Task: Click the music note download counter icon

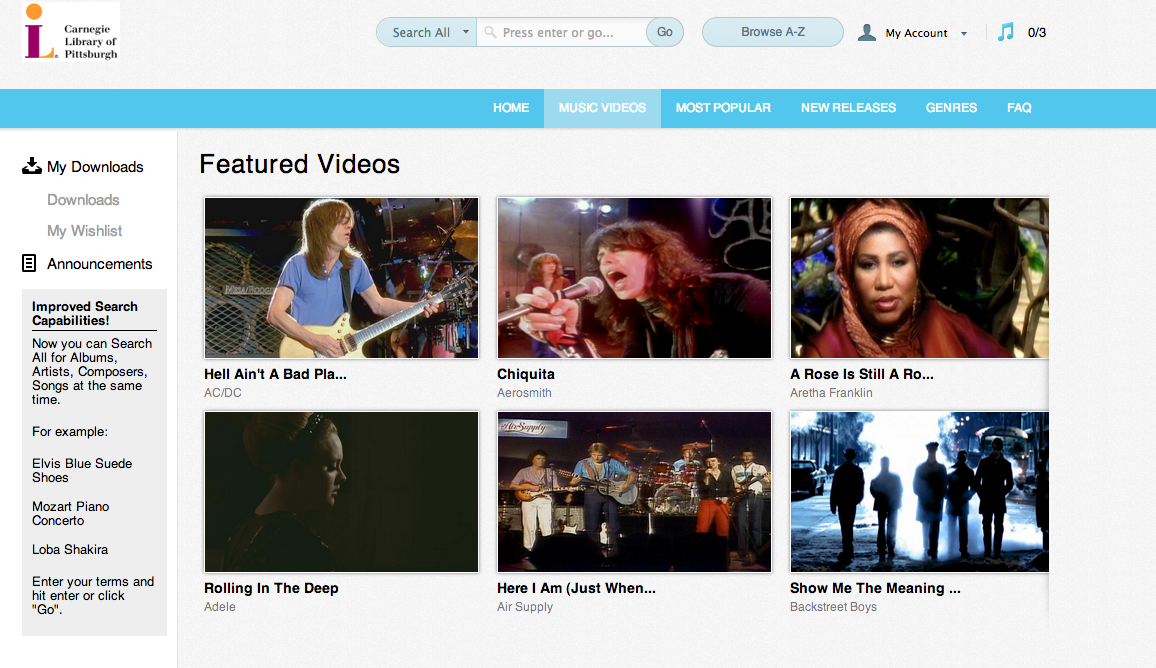Action: (x=1006, y=32)
